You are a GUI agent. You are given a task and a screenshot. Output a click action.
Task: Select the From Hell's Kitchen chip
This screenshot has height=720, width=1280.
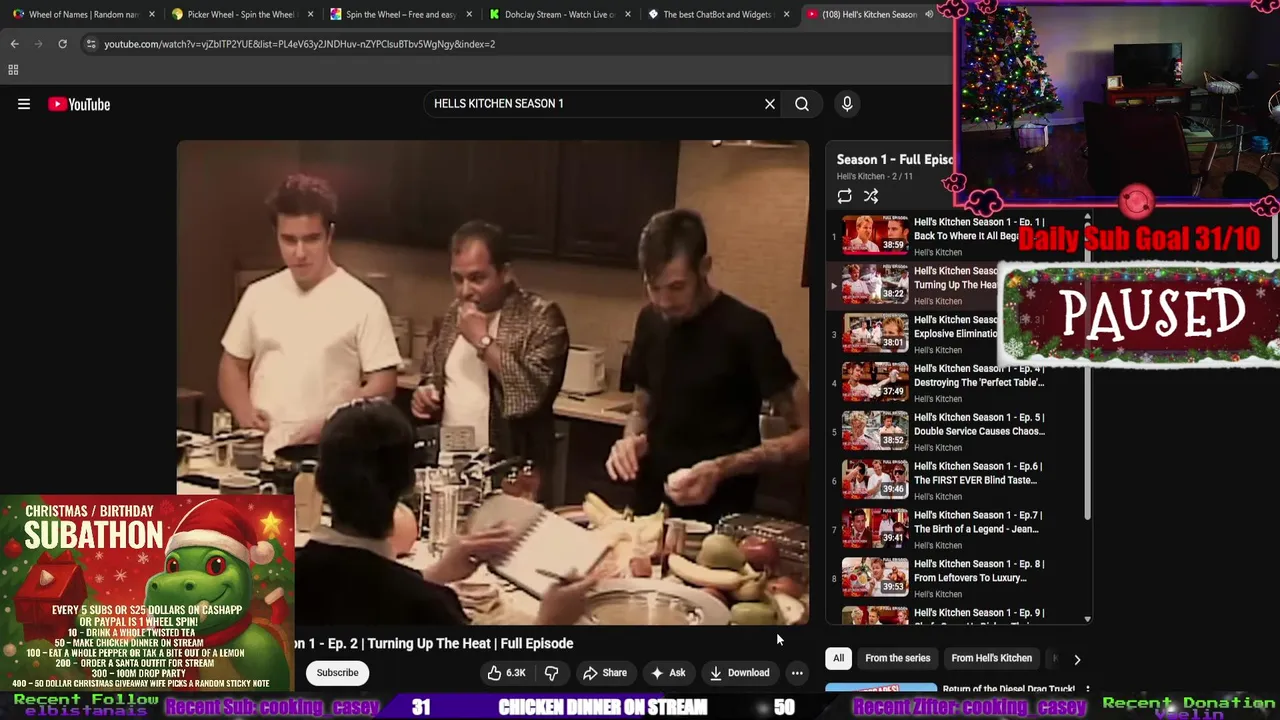click(991, 658)
